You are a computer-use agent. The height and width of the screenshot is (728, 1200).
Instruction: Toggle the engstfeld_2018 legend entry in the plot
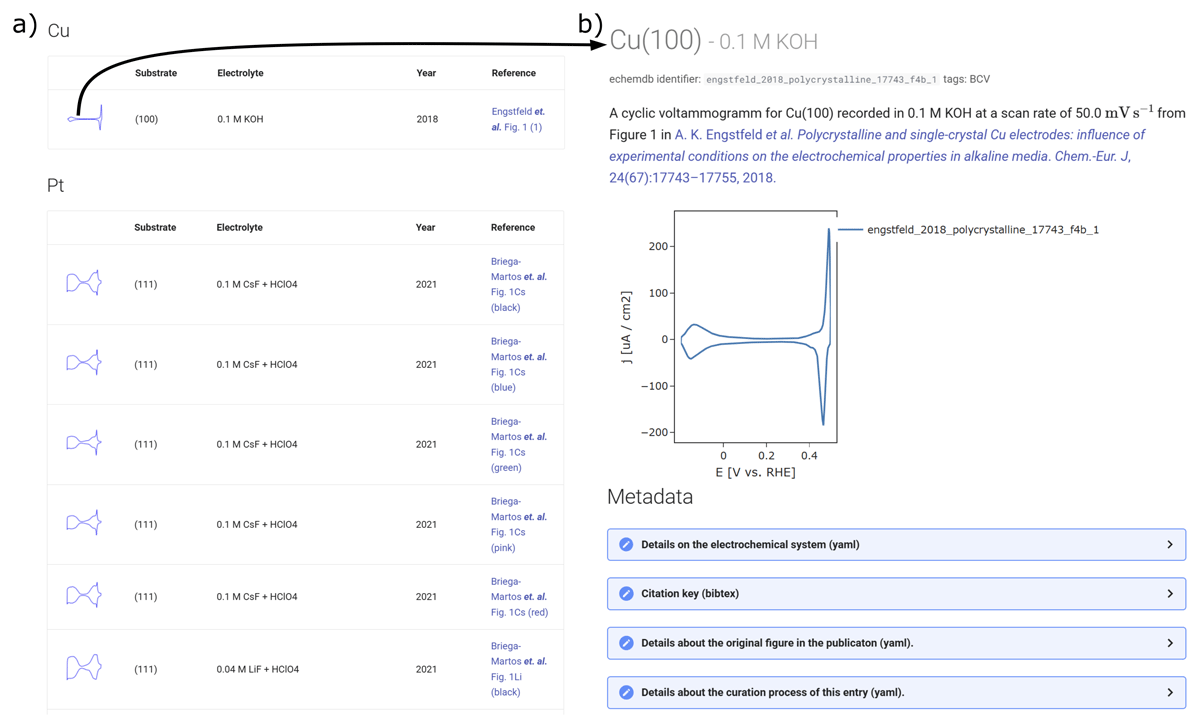click(982, 230)
